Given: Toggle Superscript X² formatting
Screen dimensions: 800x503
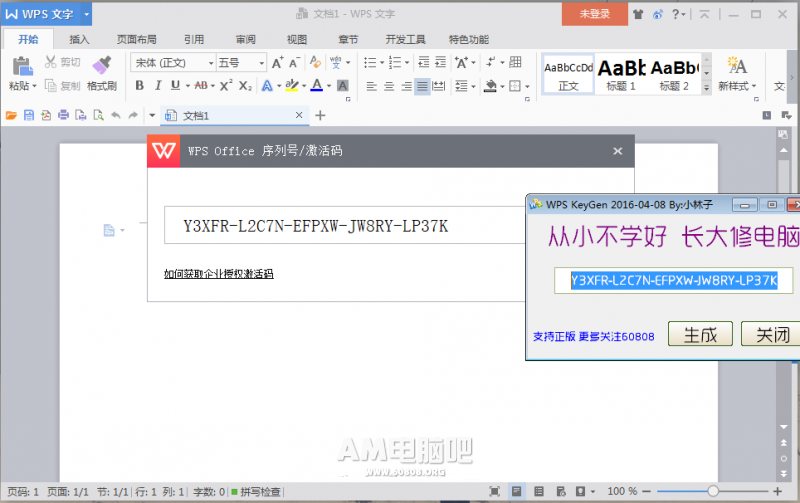Looking at the screenshot, I should coord(226,85).
